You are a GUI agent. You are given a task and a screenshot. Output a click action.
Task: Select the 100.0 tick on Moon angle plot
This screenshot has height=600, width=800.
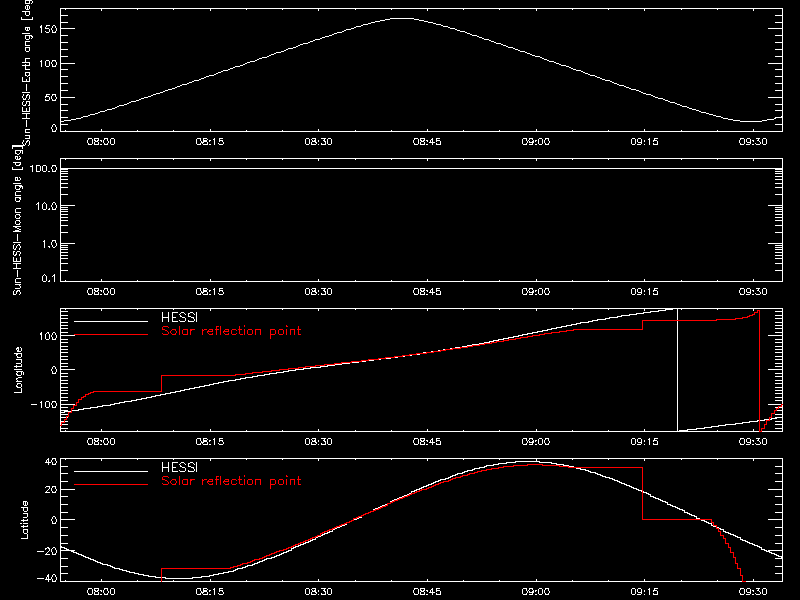tap(43, 169)
